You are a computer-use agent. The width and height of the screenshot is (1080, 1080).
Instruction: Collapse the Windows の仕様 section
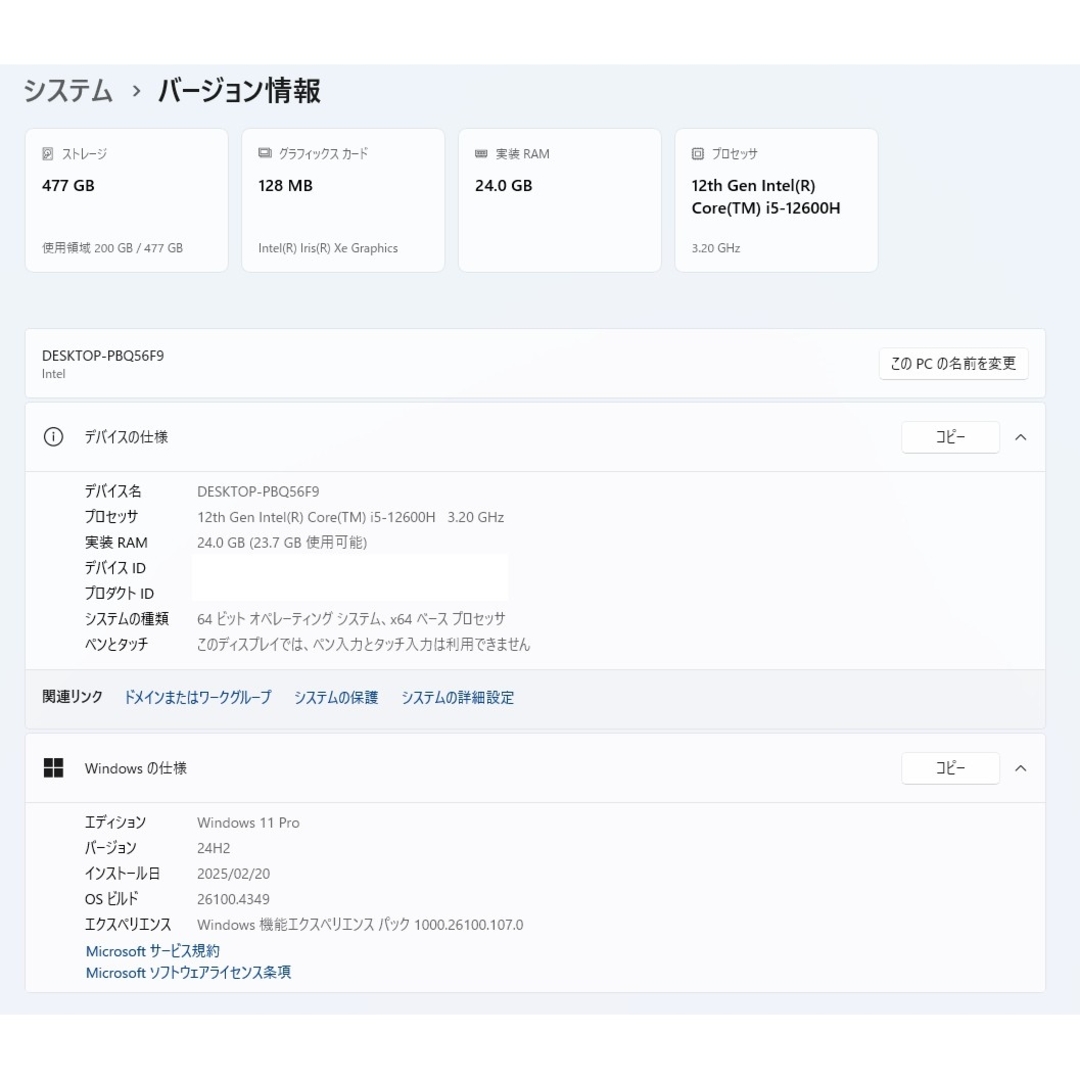click(1021, 768)
